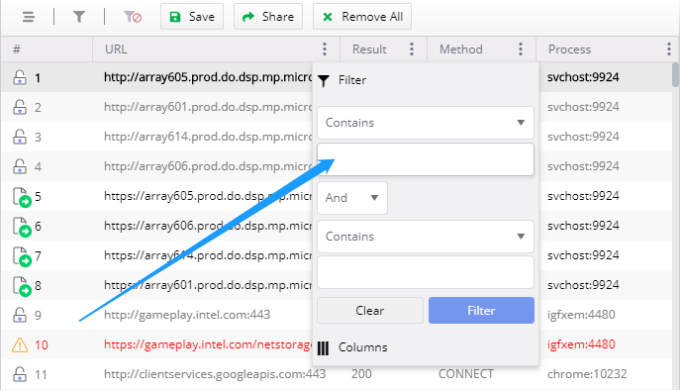Open the hamburger menu icon

tap(29, 17)
